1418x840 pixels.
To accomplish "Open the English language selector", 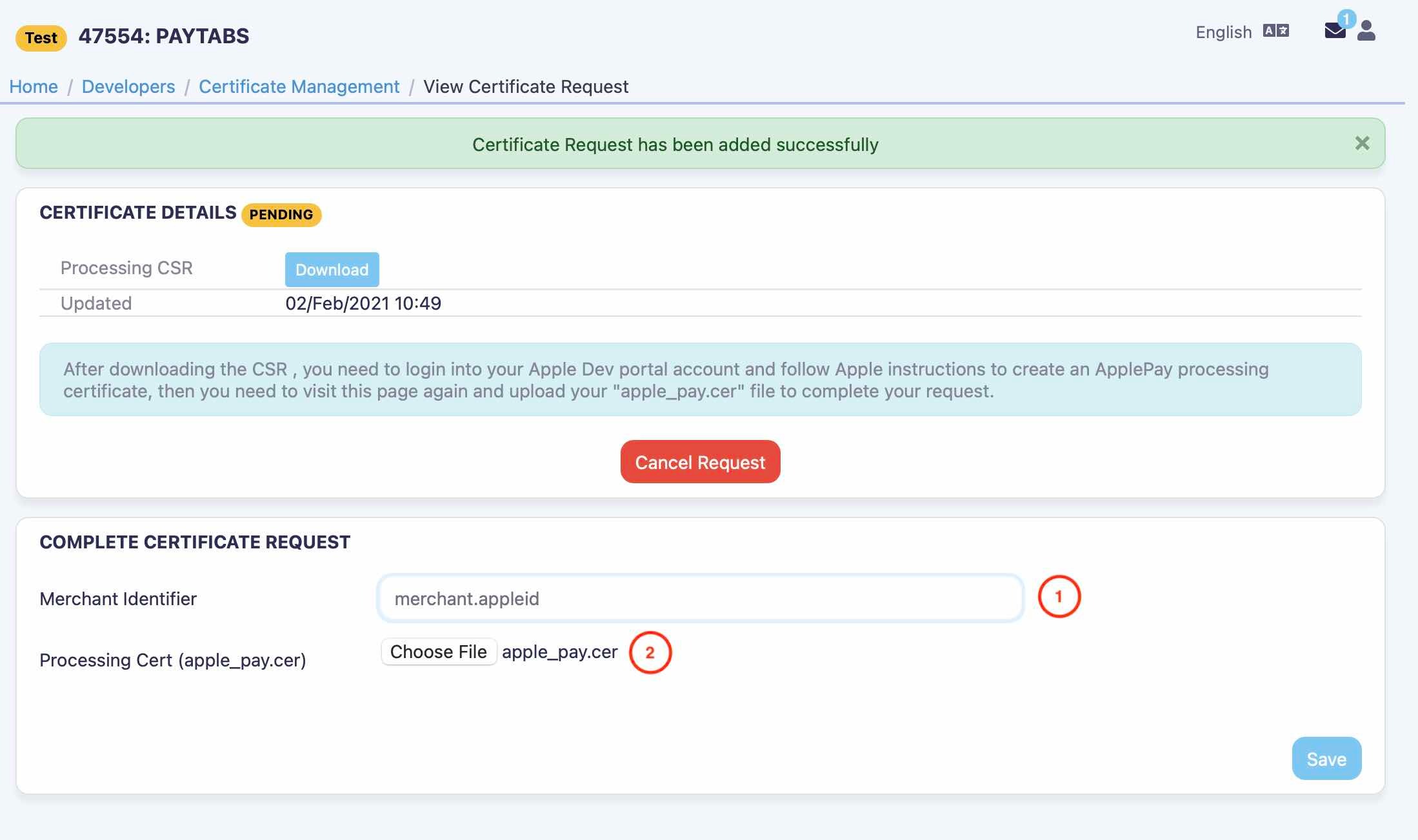I will [1223, 32].
